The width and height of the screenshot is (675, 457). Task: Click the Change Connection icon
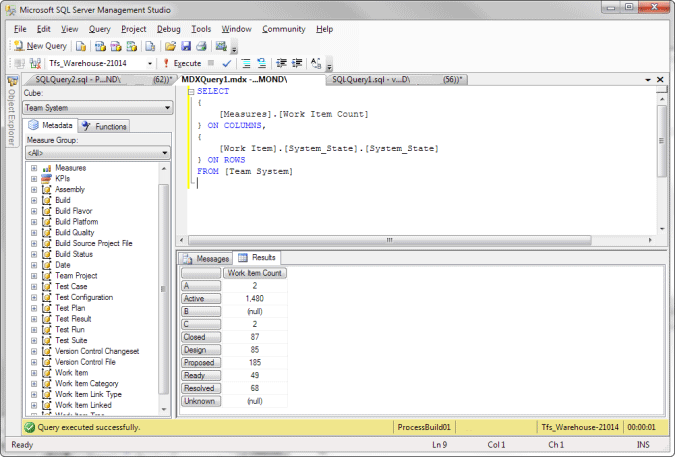(x=35, y=63)
